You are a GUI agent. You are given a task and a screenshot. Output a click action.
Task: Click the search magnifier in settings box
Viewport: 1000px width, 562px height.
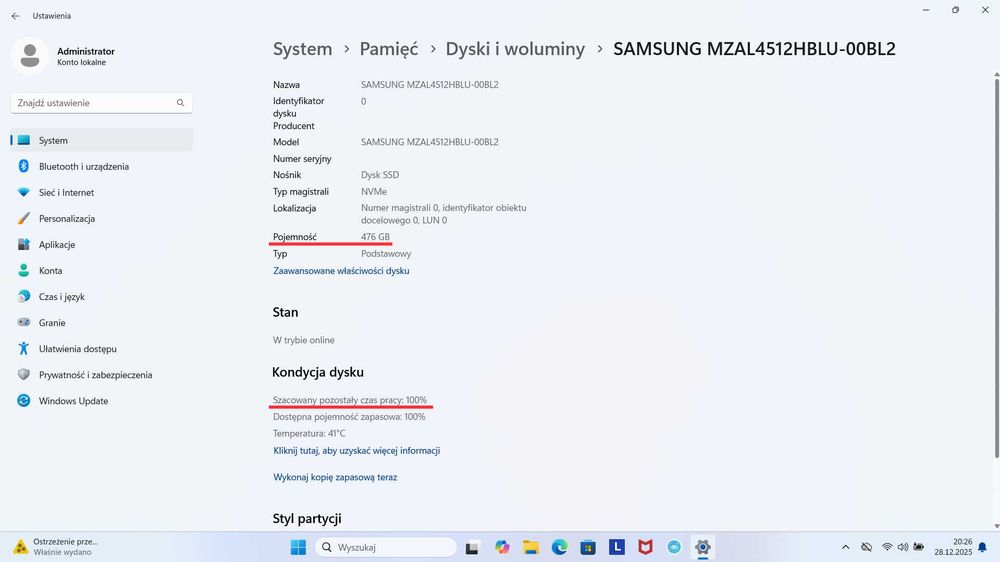[x=180, y=103]
